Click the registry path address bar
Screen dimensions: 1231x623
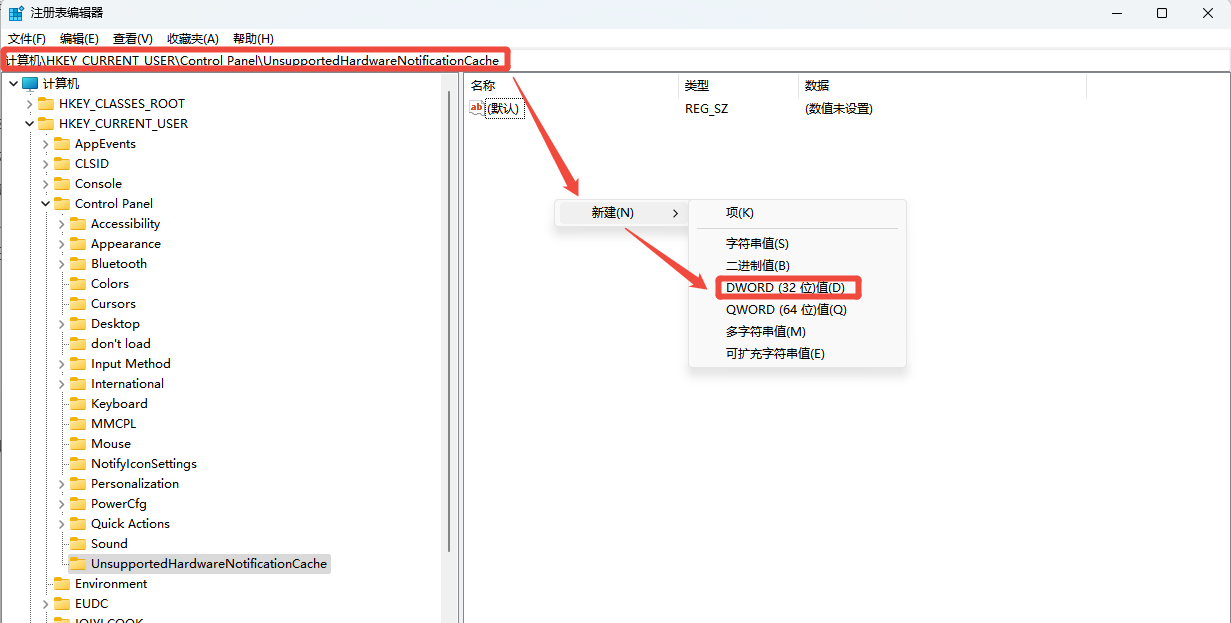(700, 61)
